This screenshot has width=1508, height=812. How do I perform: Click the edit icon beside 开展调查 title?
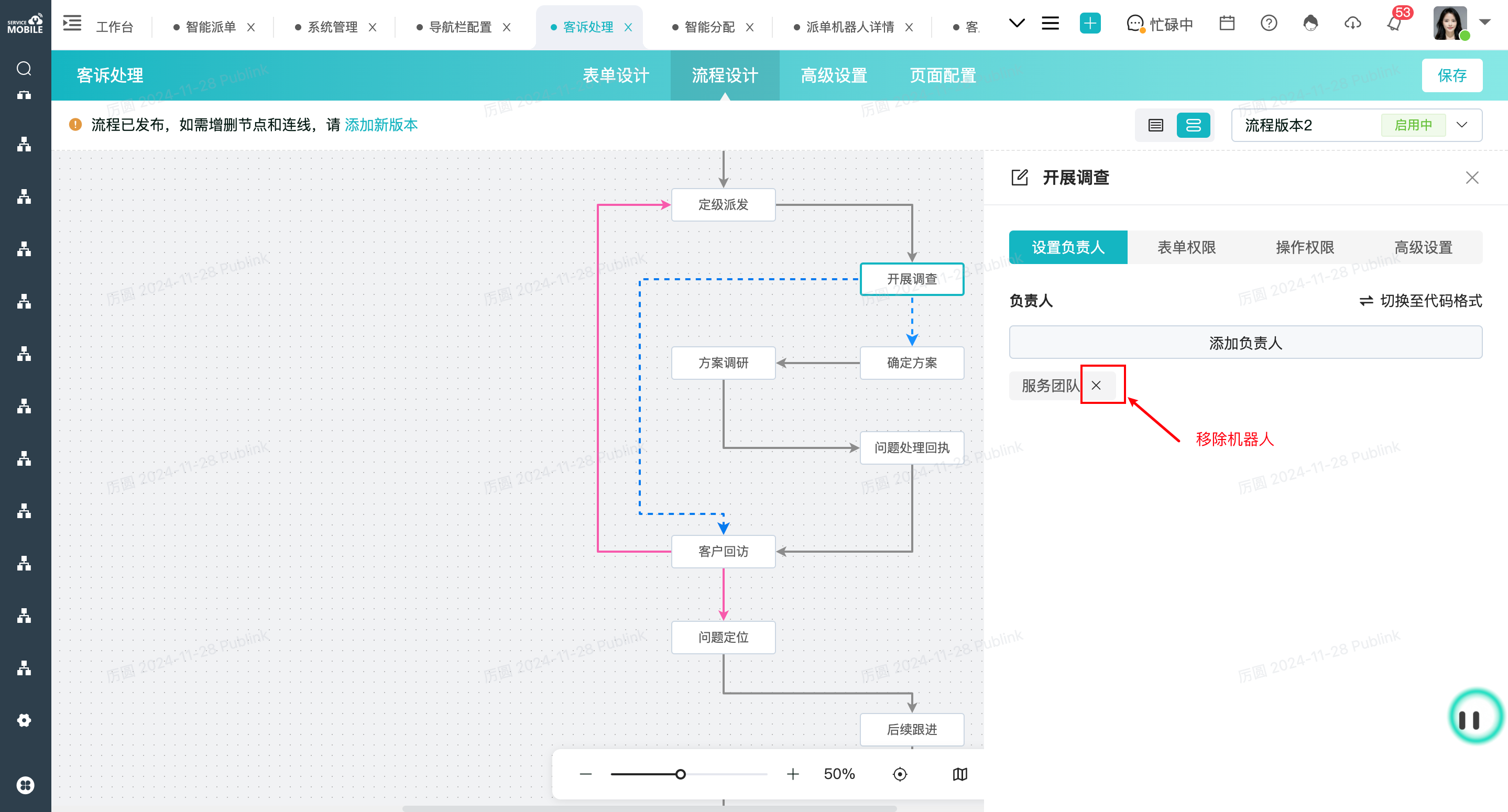(1019, 178)
